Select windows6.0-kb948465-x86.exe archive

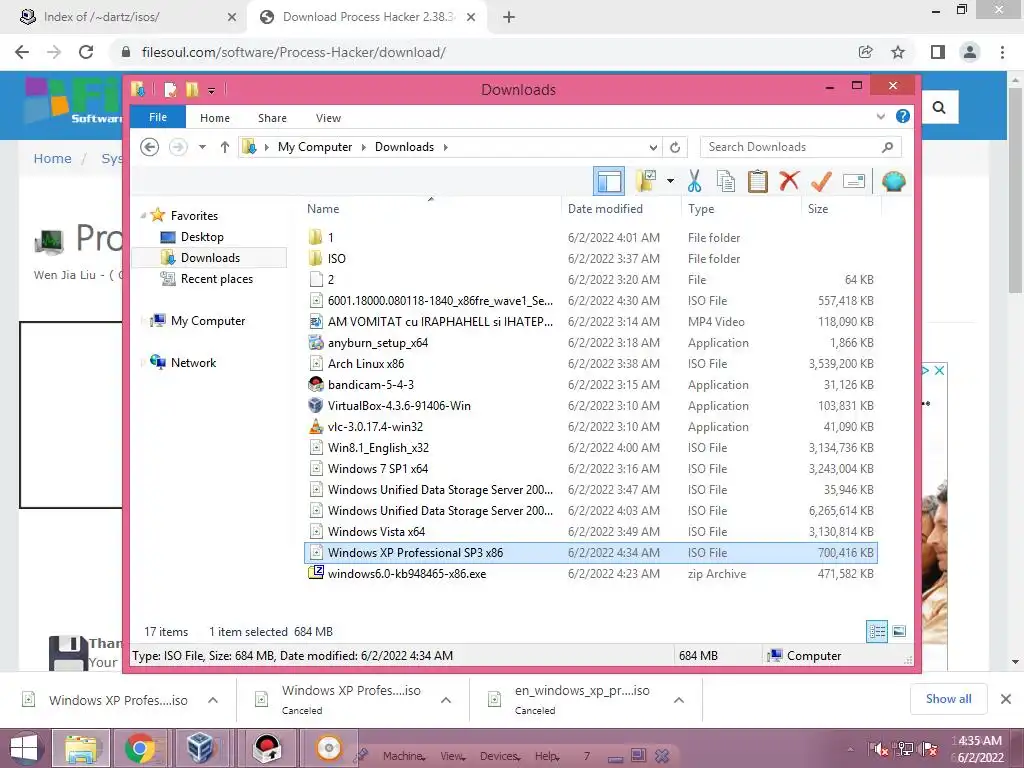point(590,573)
